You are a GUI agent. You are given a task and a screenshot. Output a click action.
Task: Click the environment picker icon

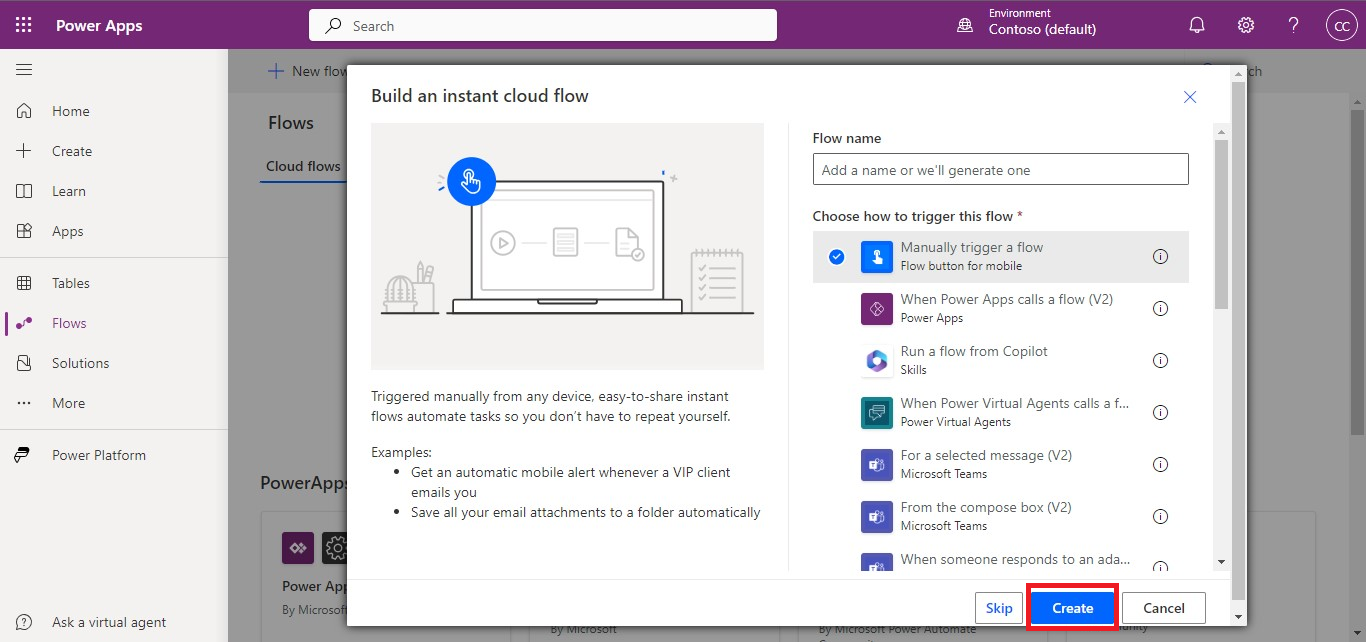[965, 26]
